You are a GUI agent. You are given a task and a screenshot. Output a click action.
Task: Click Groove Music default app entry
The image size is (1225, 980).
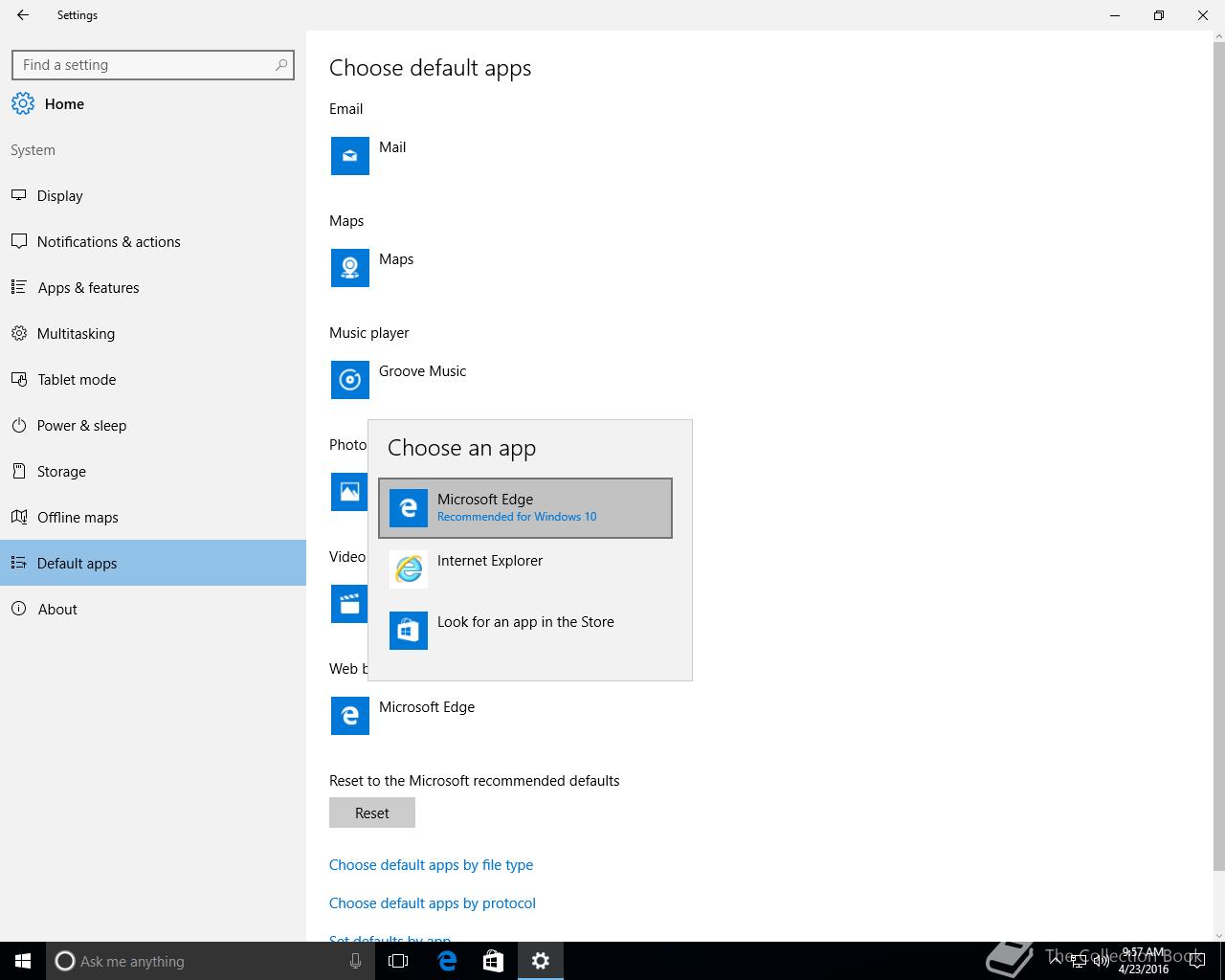[422, 371]
